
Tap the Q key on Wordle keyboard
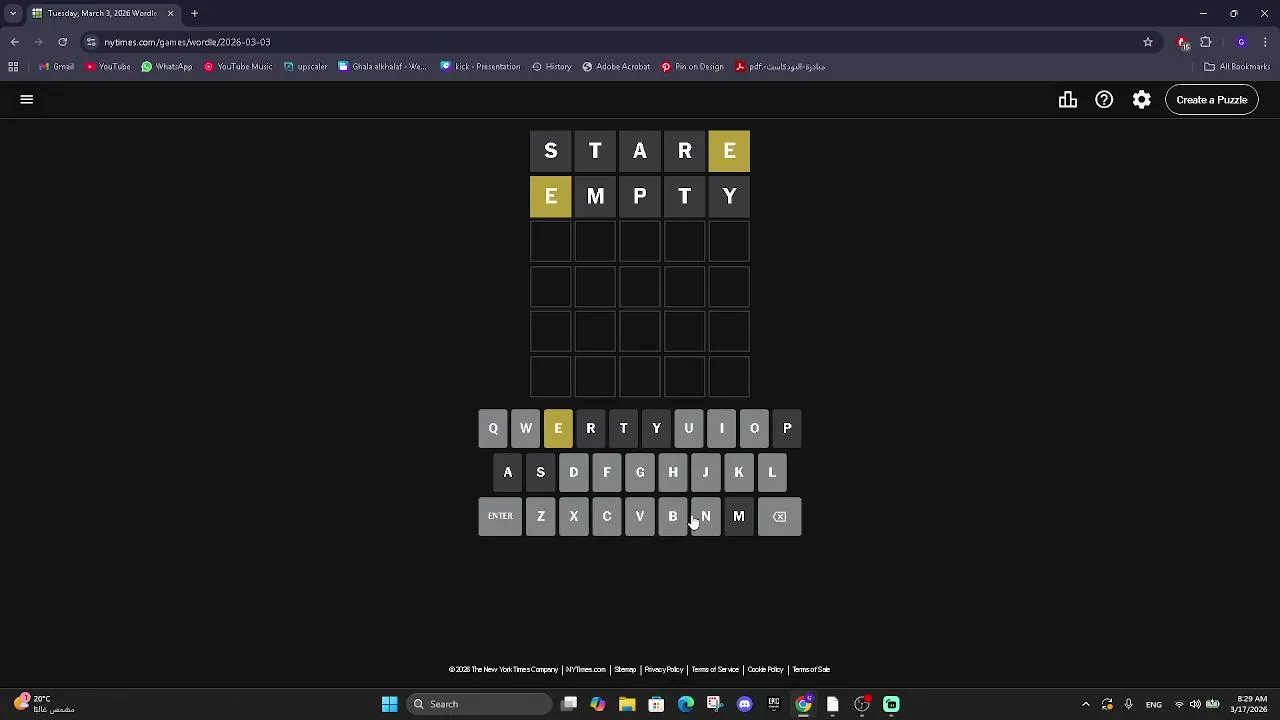pyautogui.click(x=493, y=429)
